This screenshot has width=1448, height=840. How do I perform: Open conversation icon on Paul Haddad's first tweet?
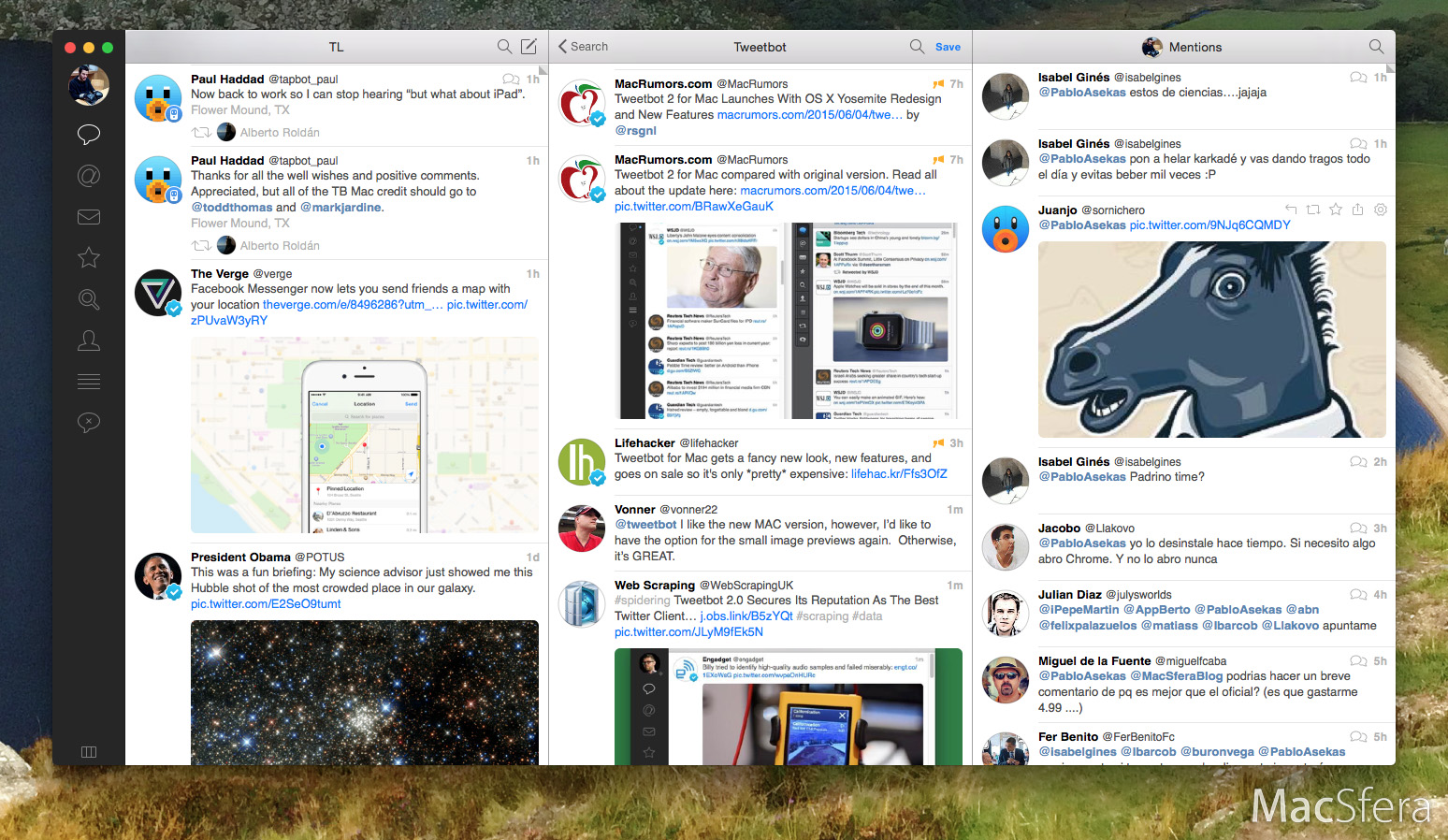pos(511,80)
